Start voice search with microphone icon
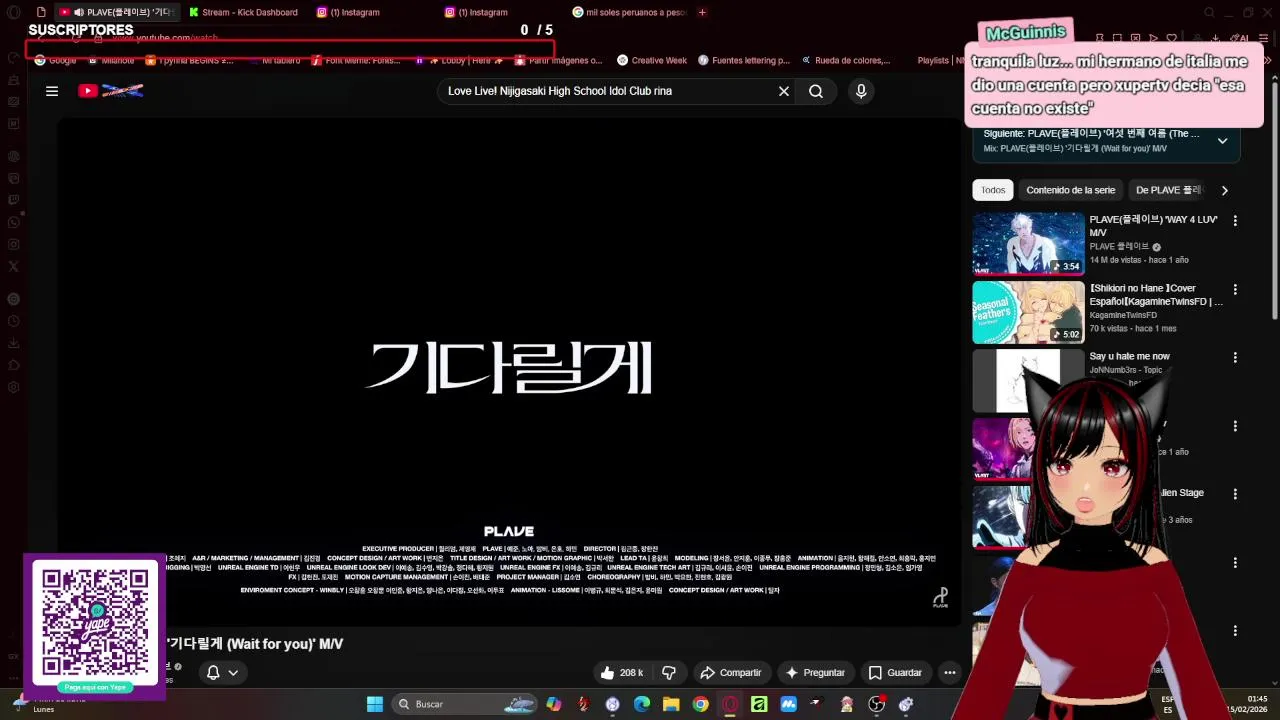Image resolution: width=1280 pixels, height=720 pixels. pos(861,91)
